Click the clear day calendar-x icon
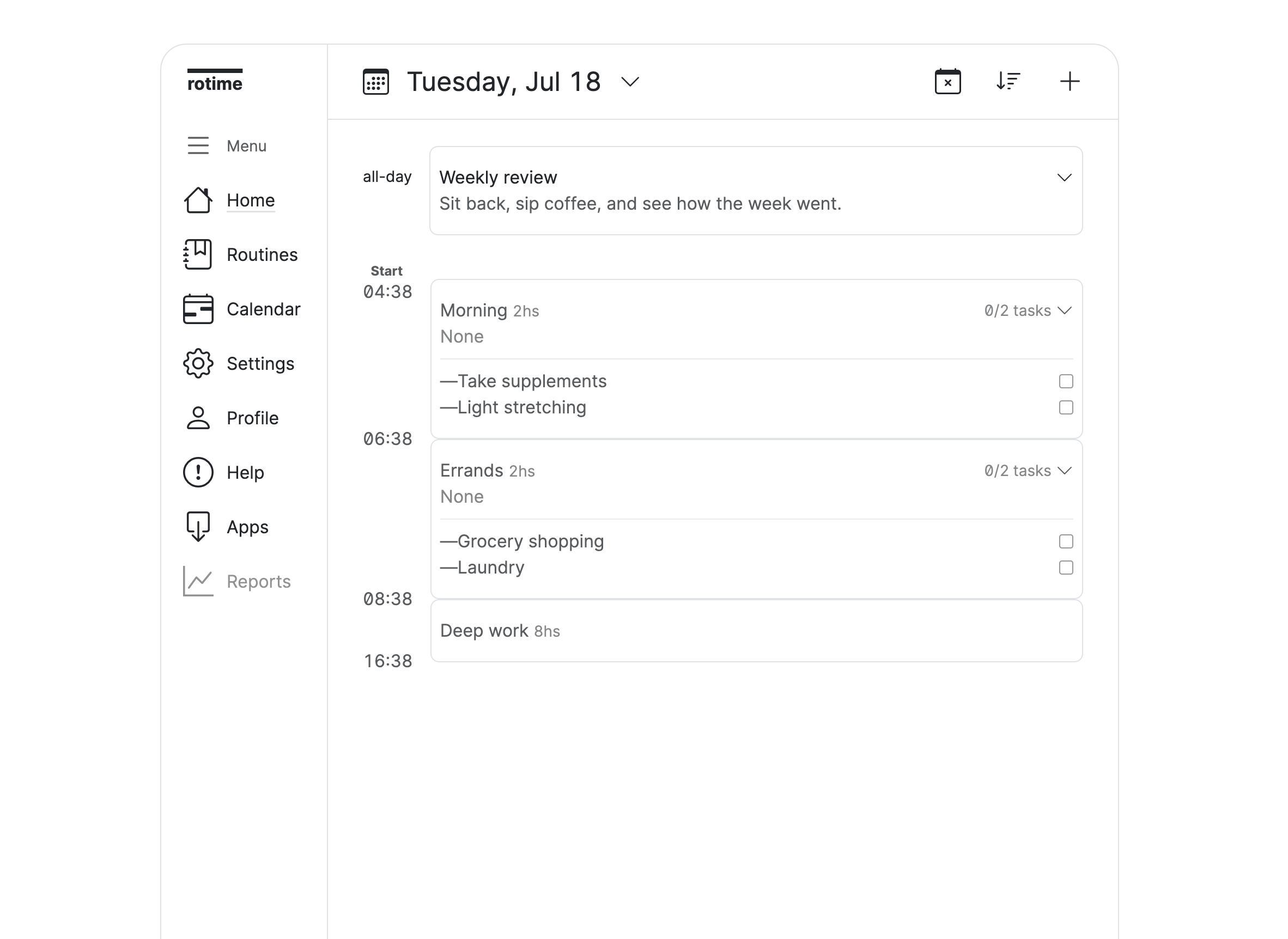This screenshot has height=939, width=1288. pyautogui.click(x=948, y=81)
